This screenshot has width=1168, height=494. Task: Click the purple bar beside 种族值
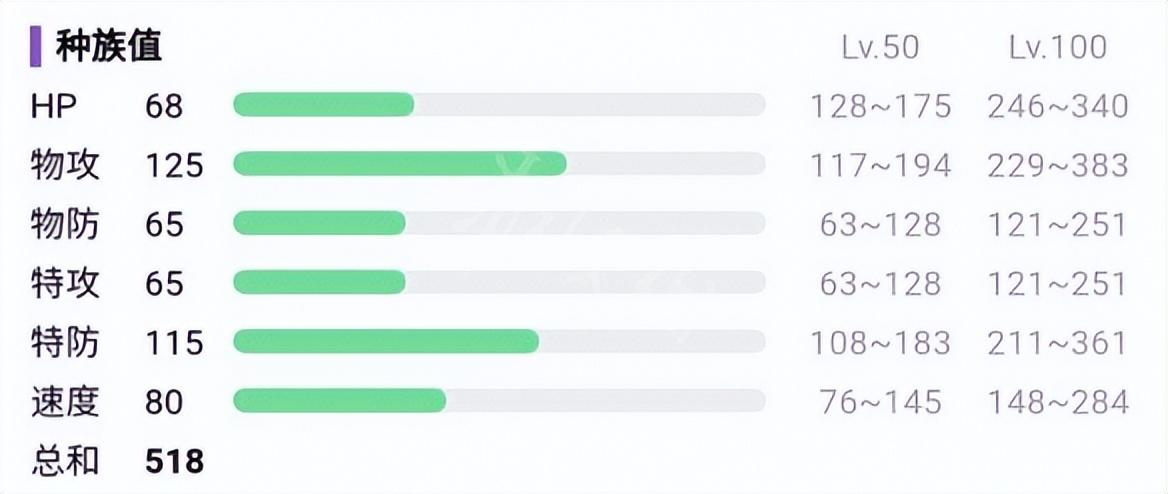click(x=35, y=47)
